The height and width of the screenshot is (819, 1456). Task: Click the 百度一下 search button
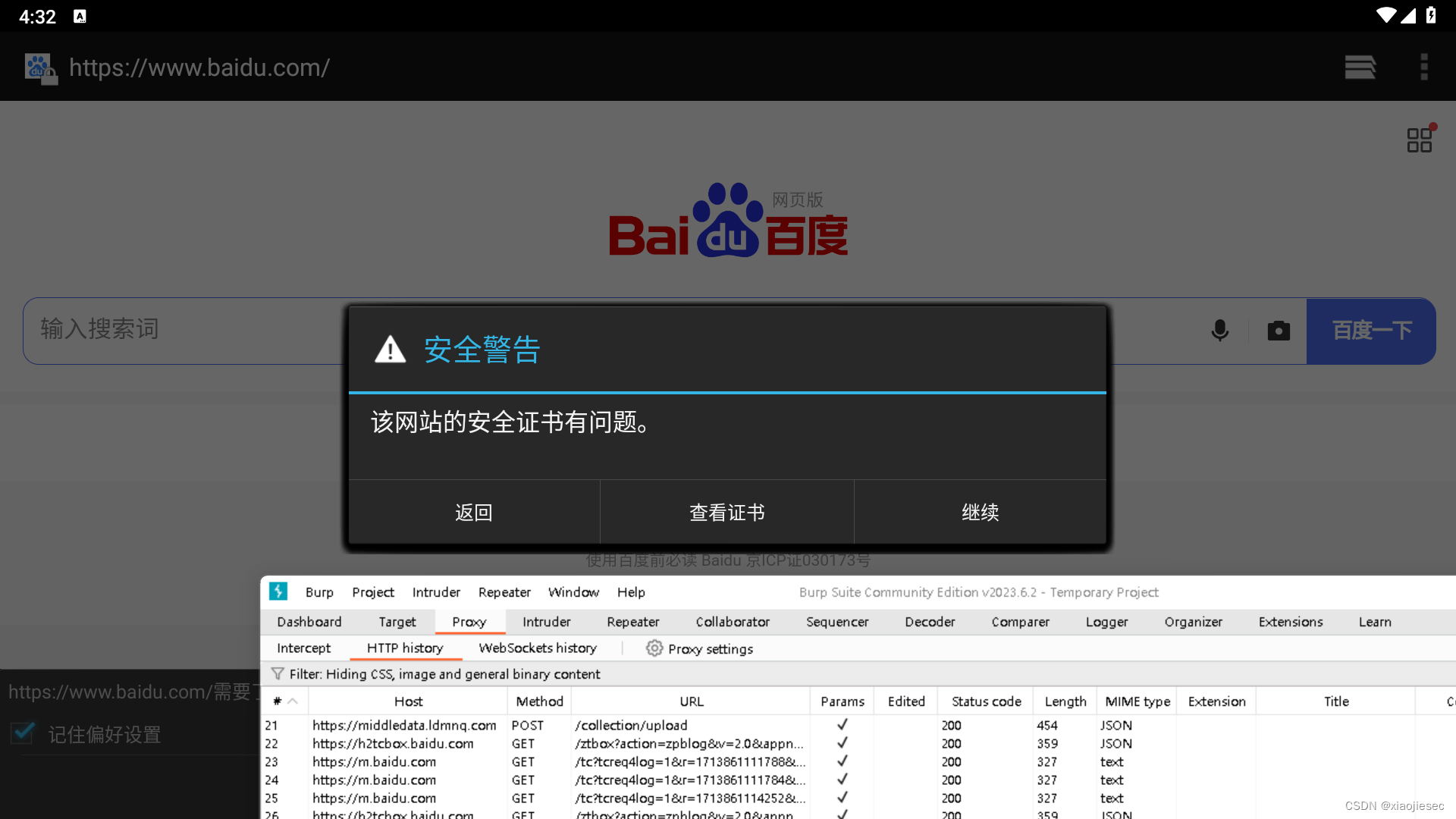[x=1371, y=331]
